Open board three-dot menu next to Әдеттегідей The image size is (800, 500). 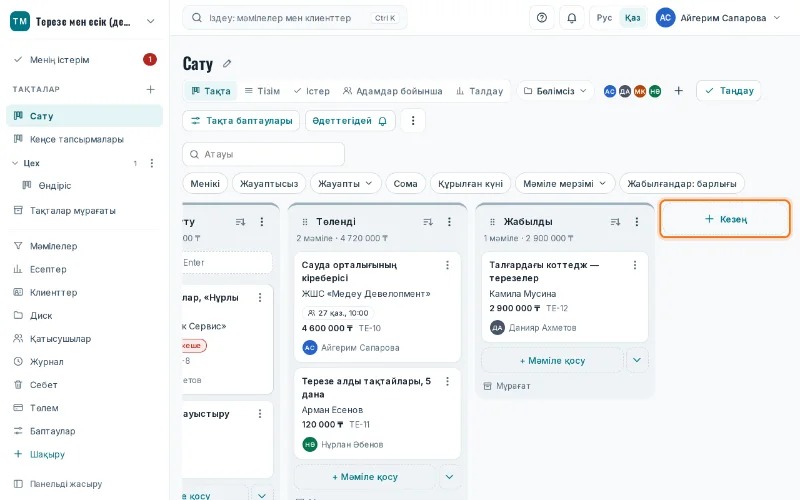(413, 121)
